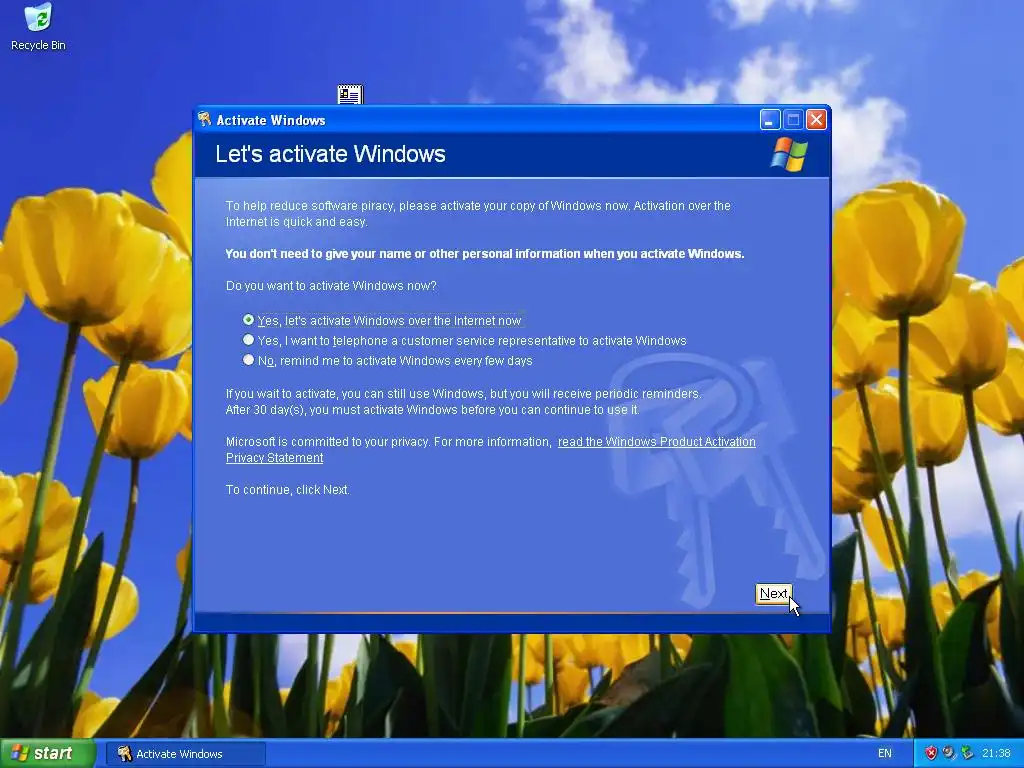Open the Recycle Bin desktop icon
Viewport: 1024px width, 768px height.
pos(38,26)
